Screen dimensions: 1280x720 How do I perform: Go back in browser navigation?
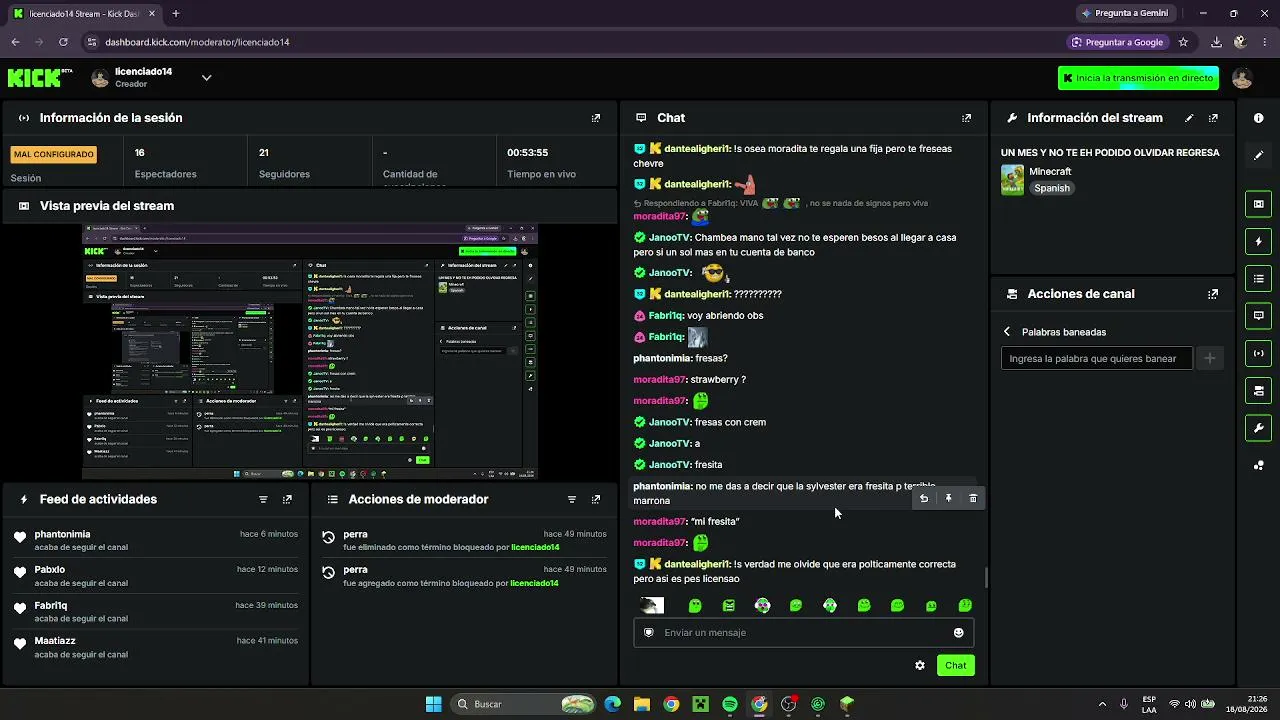point(15,42)
